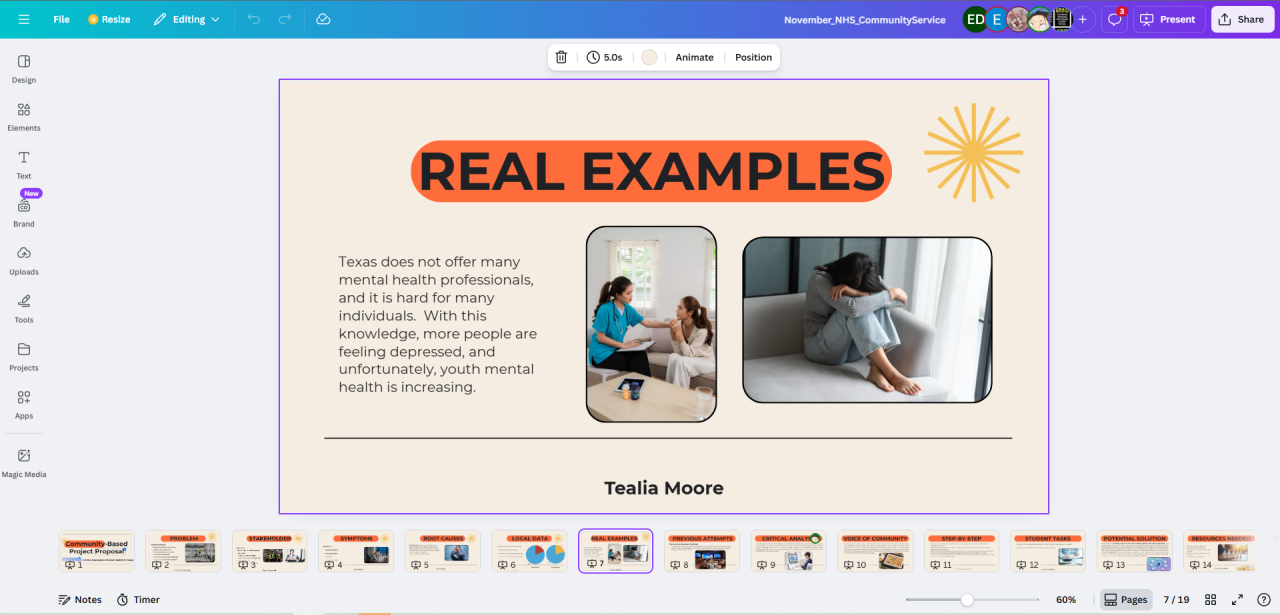Check the cloud save status icon

(323, 19)
